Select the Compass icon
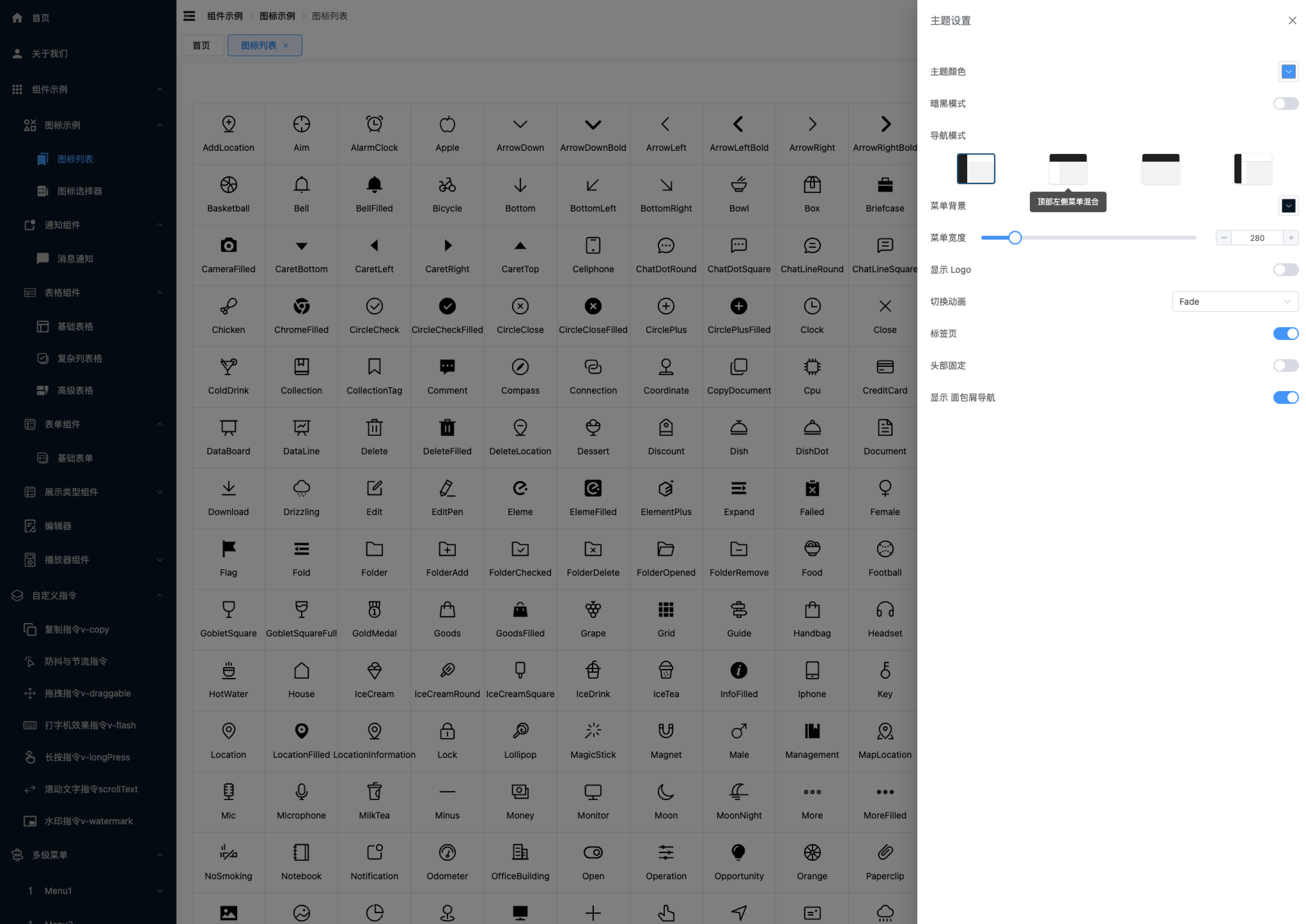The image size is (1306, 924). (520, 367)
